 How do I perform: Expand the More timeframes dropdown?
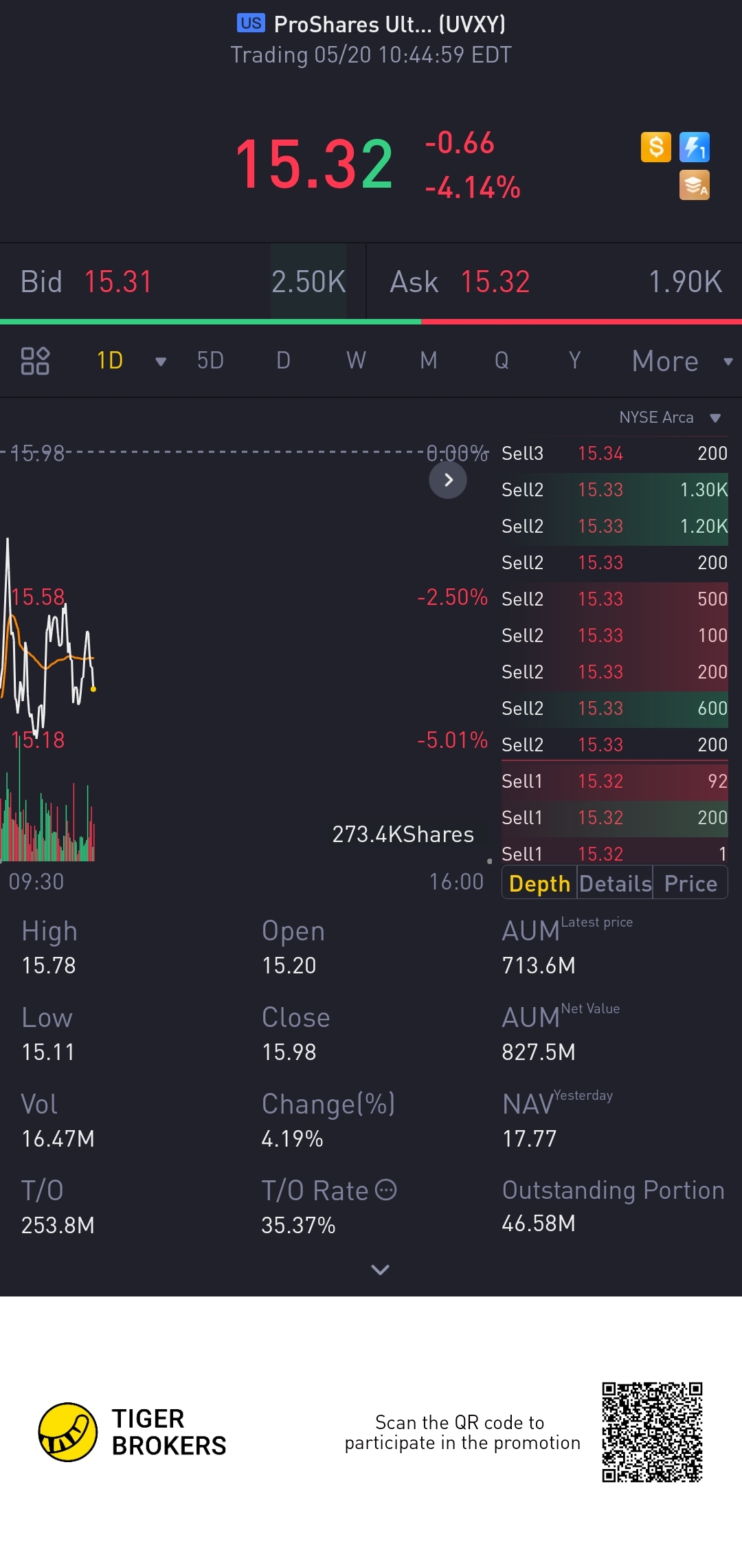point(728,362)
